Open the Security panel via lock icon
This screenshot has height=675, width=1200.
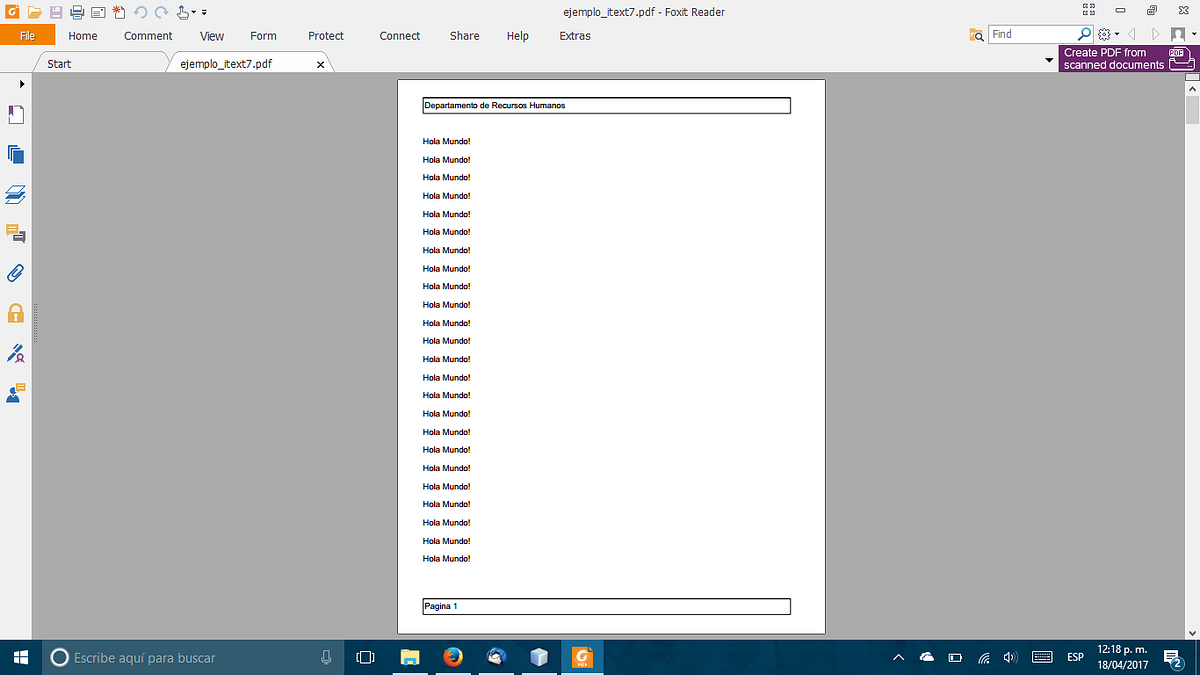(x=15, y=313)
